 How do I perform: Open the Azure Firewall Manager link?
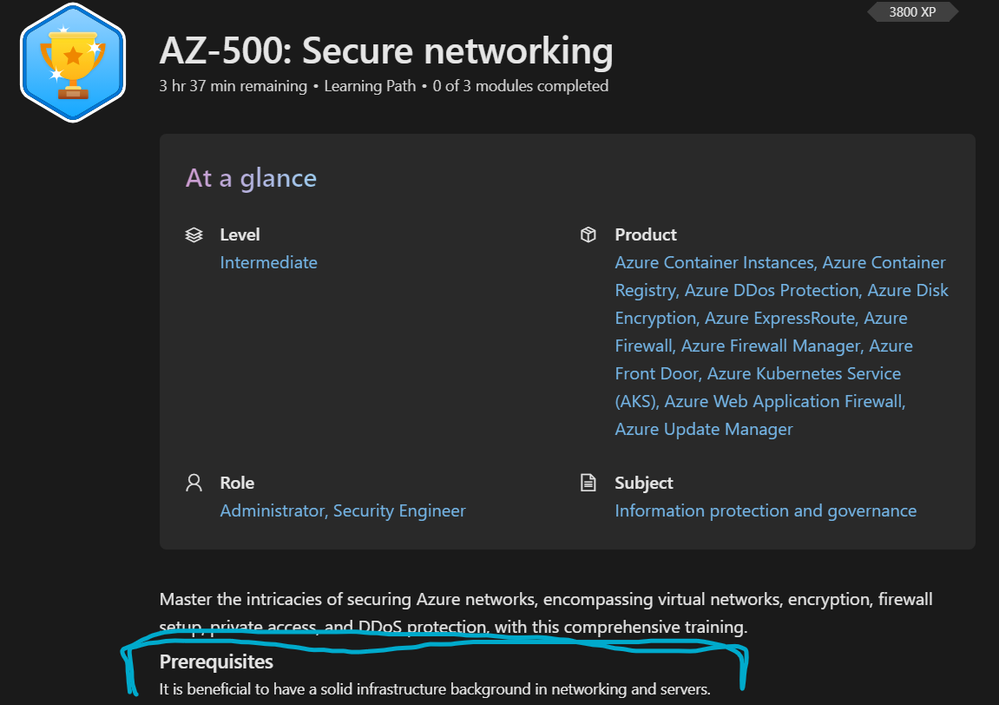[x=771, y=346]
